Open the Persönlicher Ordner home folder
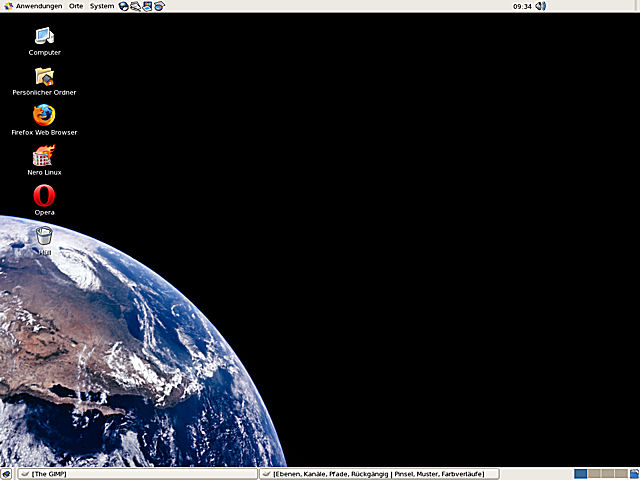 pyautogui.click(x=44, y=76)
